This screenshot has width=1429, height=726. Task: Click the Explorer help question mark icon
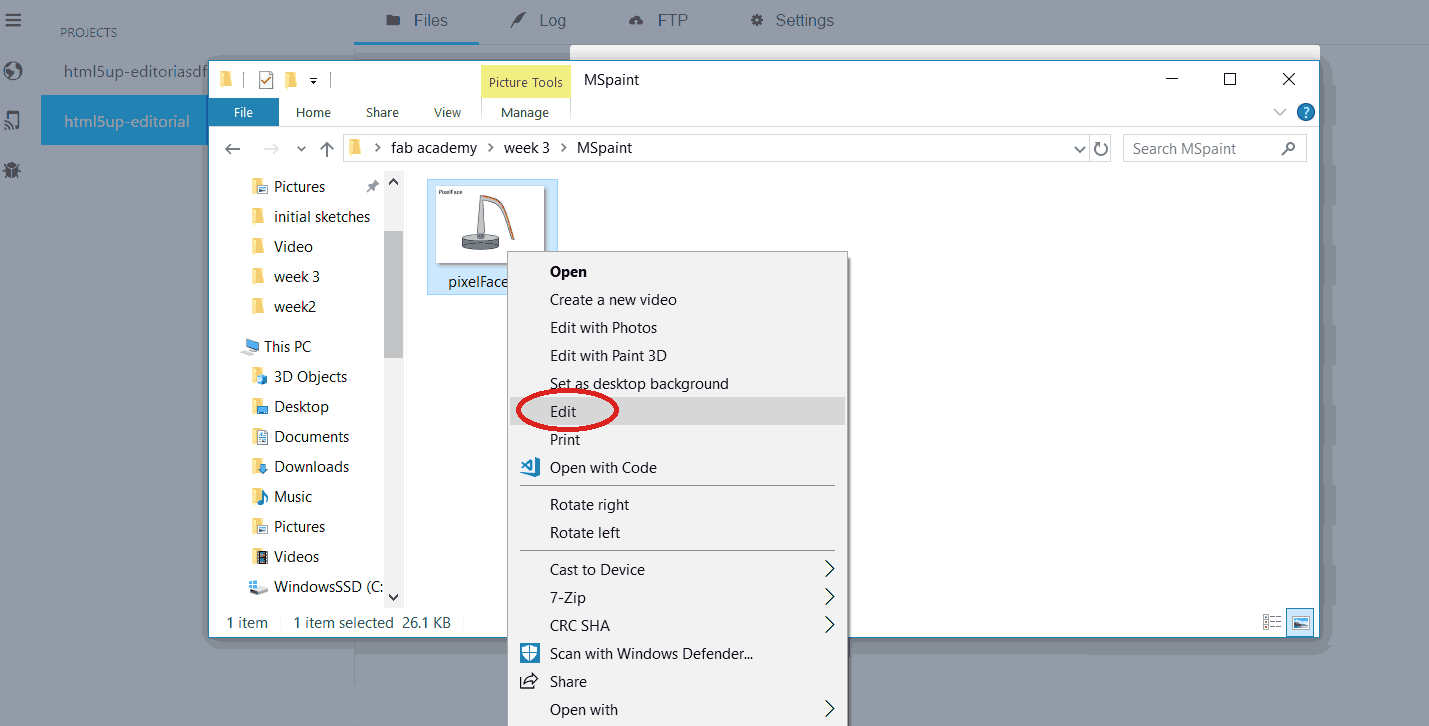click(x=1305, y=112)
